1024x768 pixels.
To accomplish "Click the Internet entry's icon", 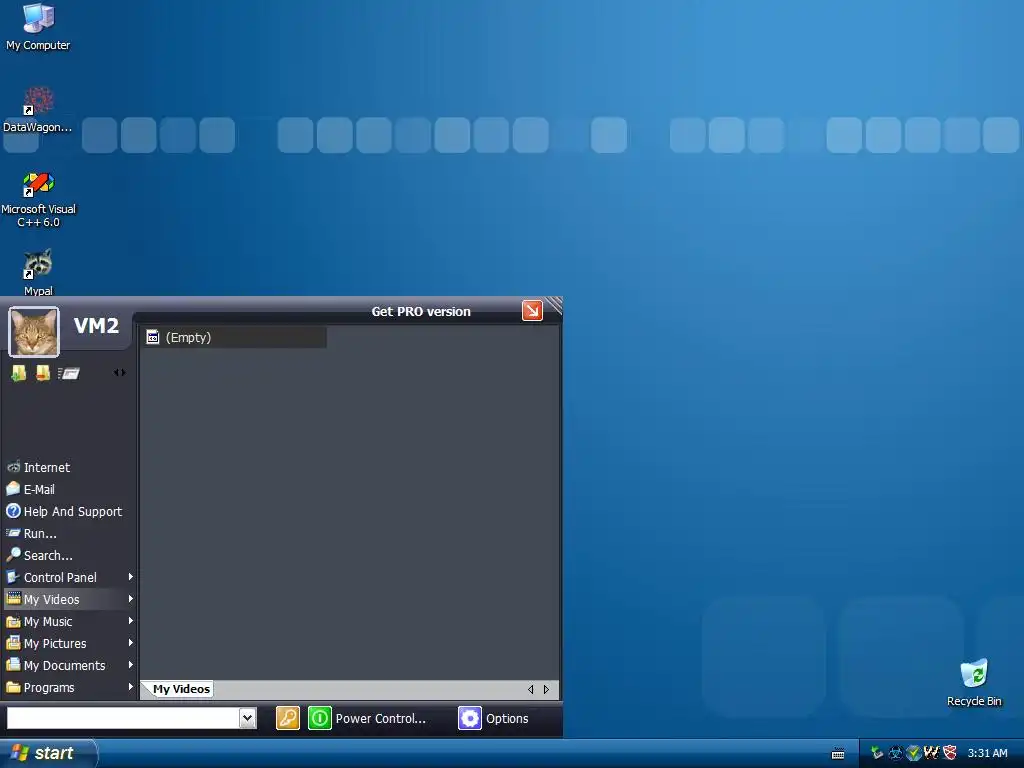I will (13, 466).
